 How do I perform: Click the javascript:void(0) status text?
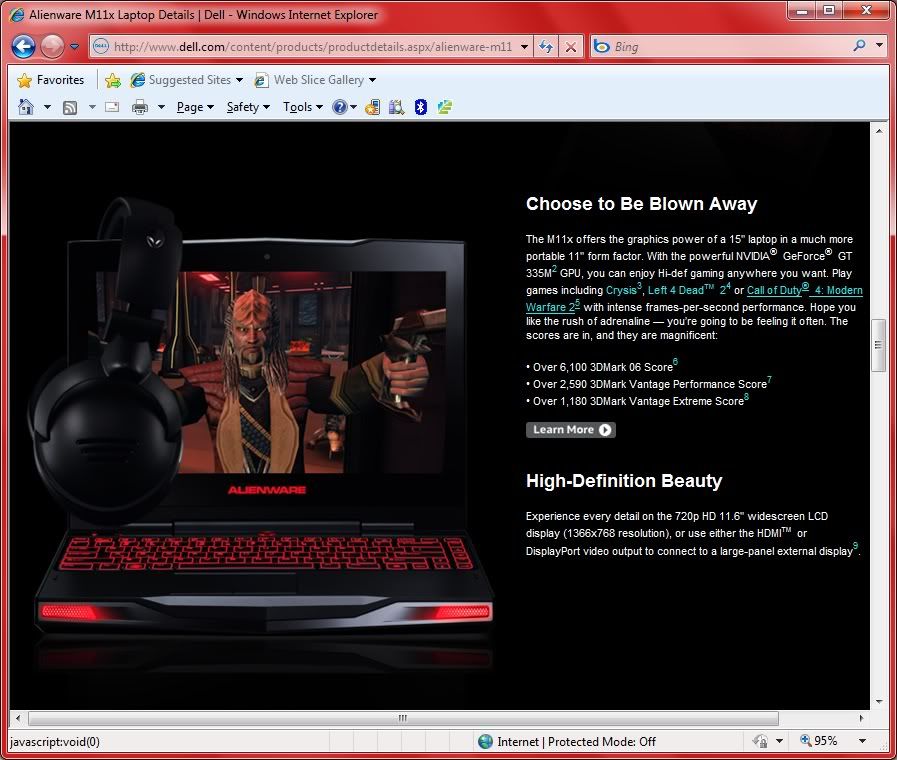pyautogui.click(x=55, y=742)
